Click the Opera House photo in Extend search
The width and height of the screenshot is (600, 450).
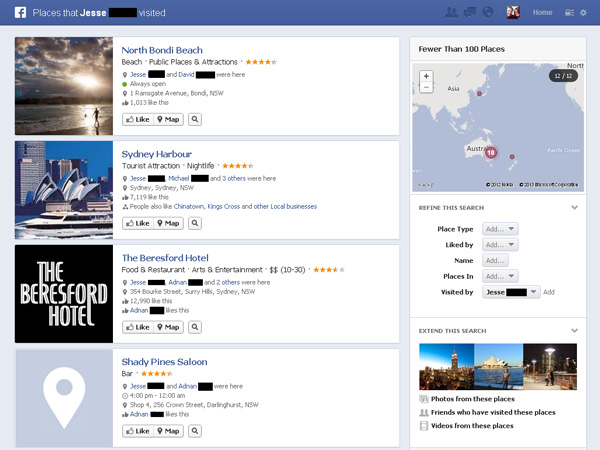(499, 367)
